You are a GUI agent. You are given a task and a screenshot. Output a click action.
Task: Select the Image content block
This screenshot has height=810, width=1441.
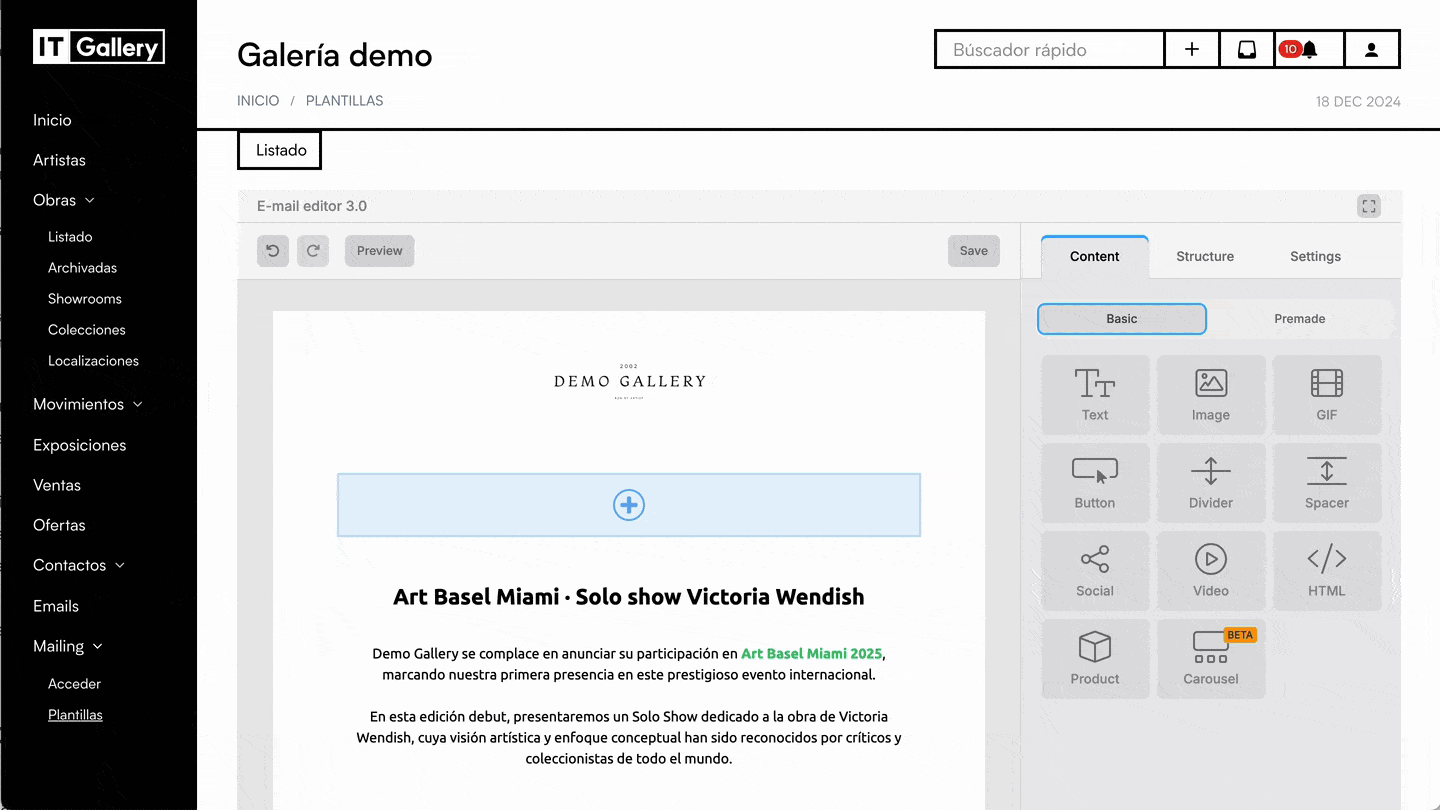point(1211,395)
